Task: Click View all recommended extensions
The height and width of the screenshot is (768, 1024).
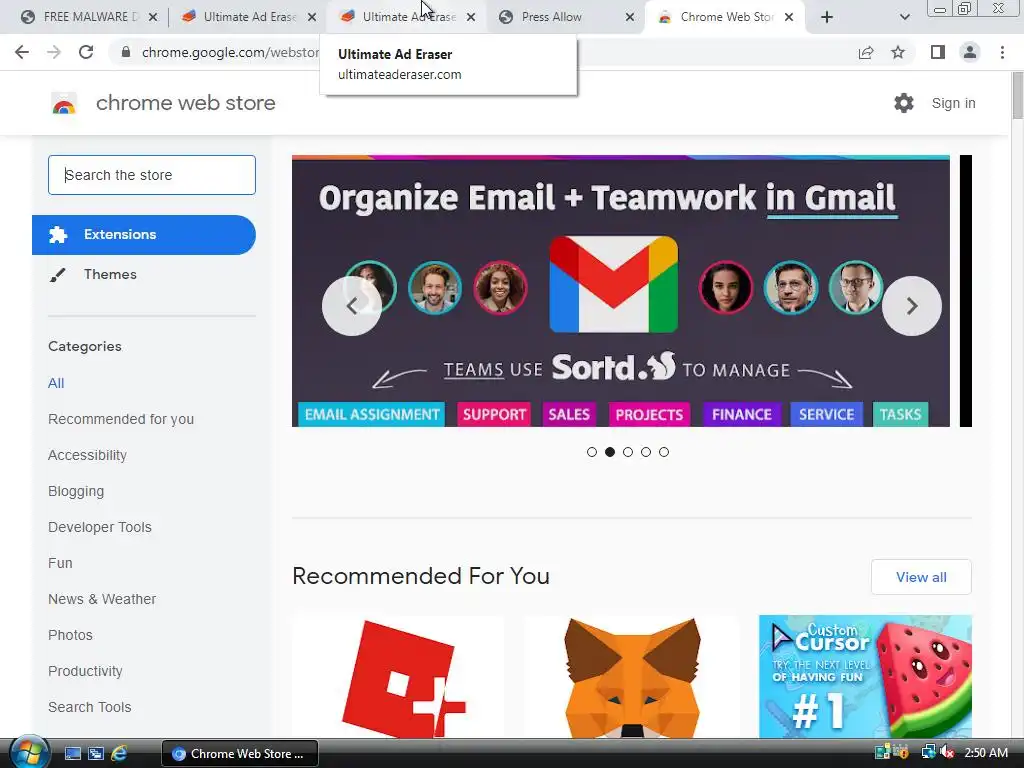Action: [x=921, y=577]
